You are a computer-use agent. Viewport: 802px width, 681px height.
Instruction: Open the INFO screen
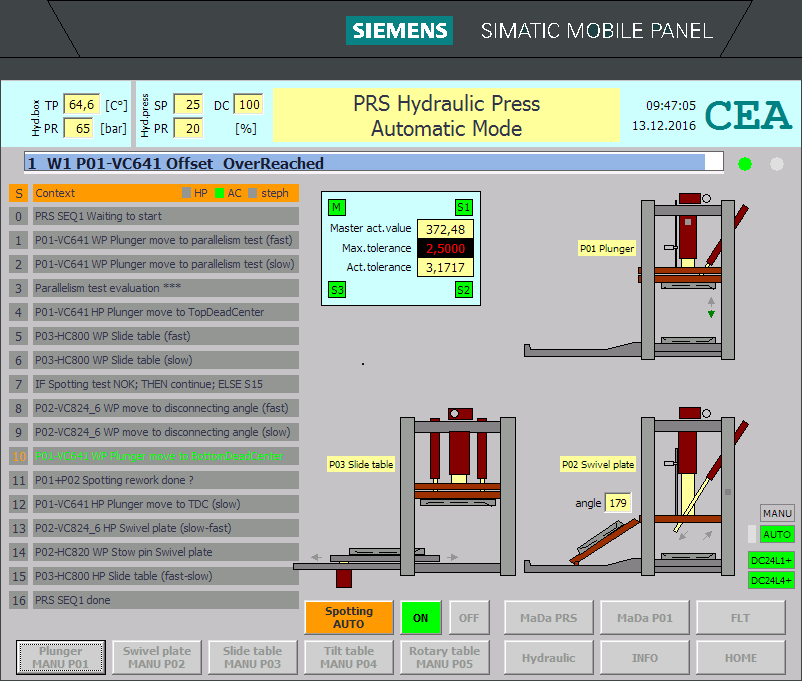click(644, 657)
